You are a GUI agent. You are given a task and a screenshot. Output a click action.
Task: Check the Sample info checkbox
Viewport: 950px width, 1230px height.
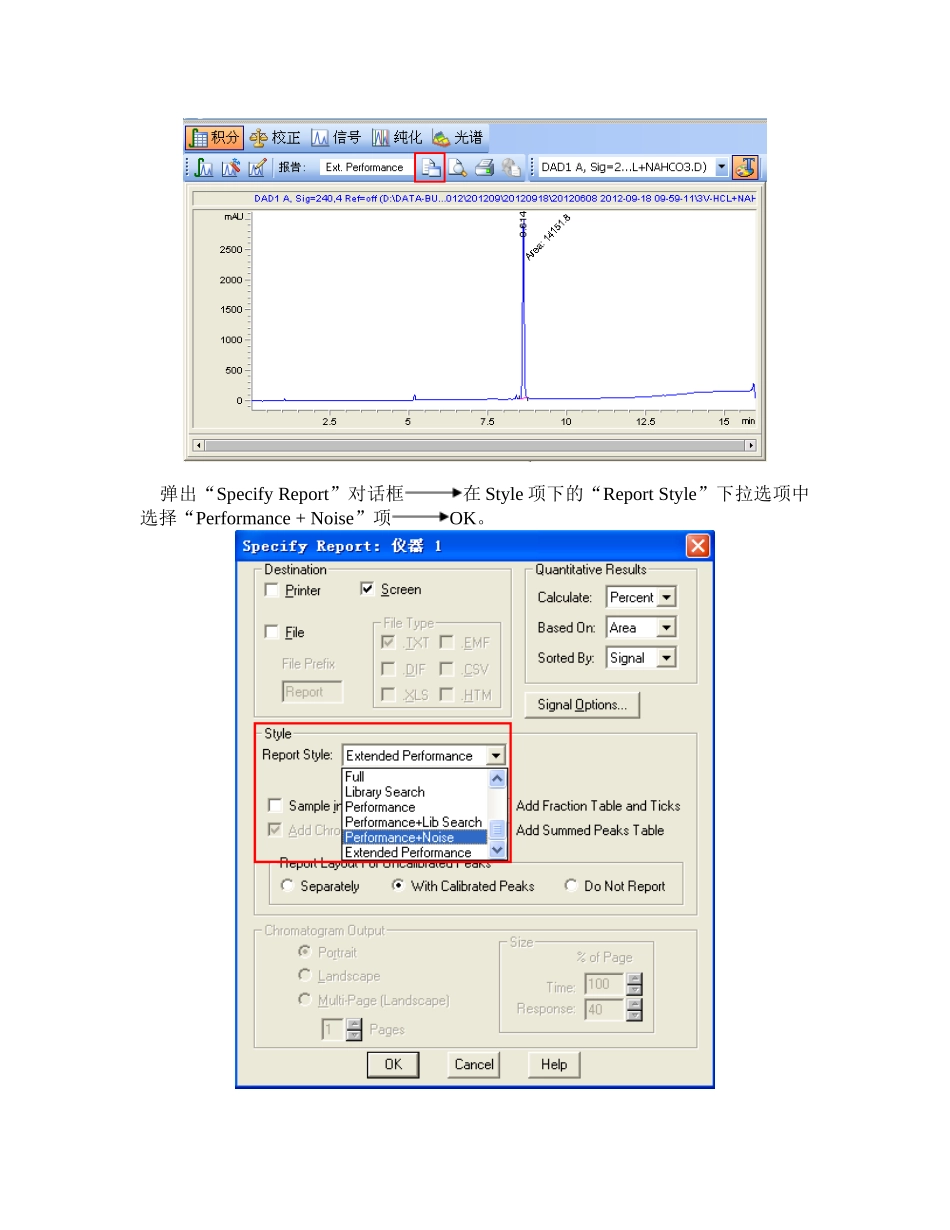pos(275,805)
